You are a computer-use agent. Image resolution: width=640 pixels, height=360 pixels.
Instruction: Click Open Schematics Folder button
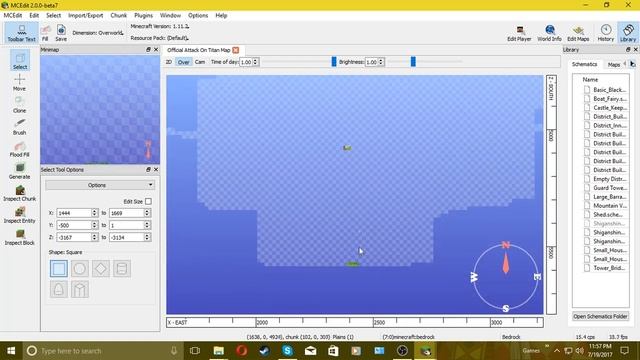[600, 316]
